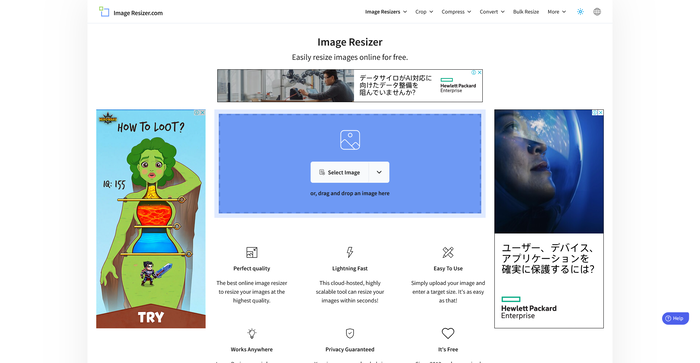This screenshot has height=363, width=700.
Task: Click the Hewlett Packard Enterprise logo in right ad
Action: [x=529, y=308]
